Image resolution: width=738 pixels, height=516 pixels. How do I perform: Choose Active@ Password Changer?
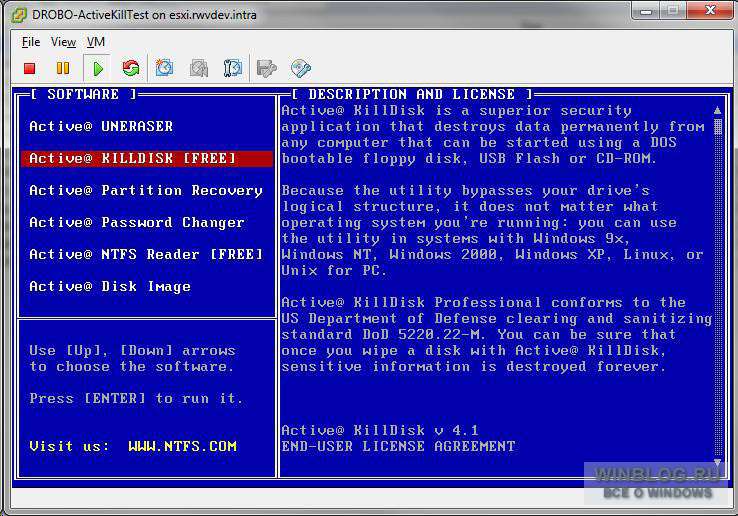coord(137,222)
